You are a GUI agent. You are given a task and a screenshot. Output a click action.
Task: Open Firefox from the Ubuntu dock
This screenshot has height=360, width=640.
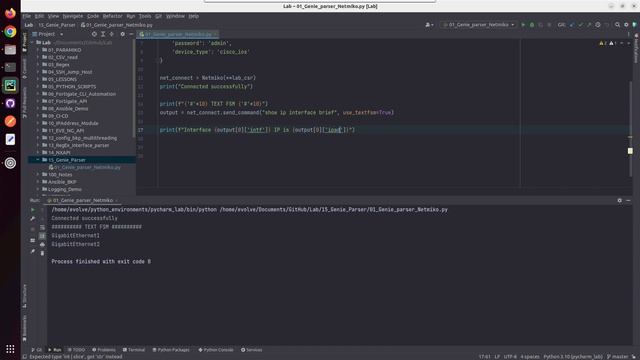(10, 13)
